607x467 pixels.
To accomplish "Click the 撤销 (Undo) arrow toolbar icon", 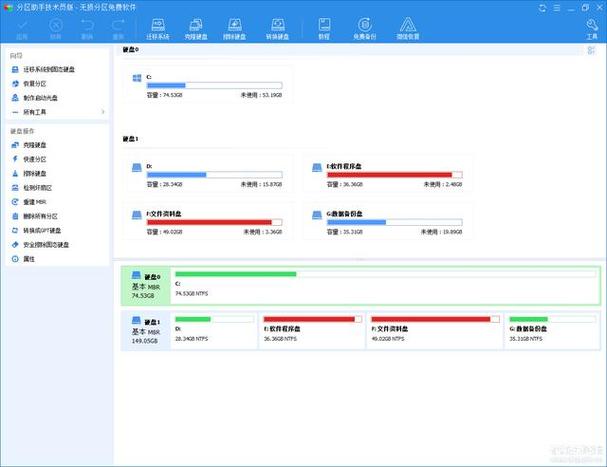I will coord(87,29).
